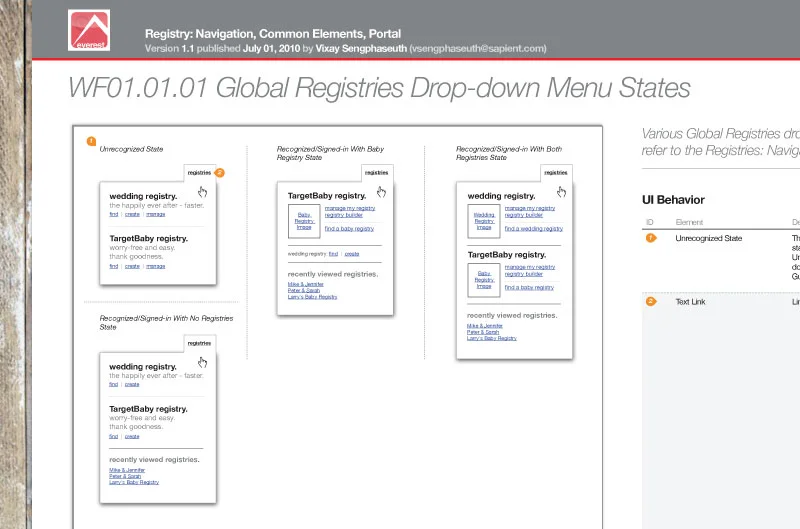
Task: Click TargetBaby create link in Unrecognized State
Action: [x=132, y=266]
